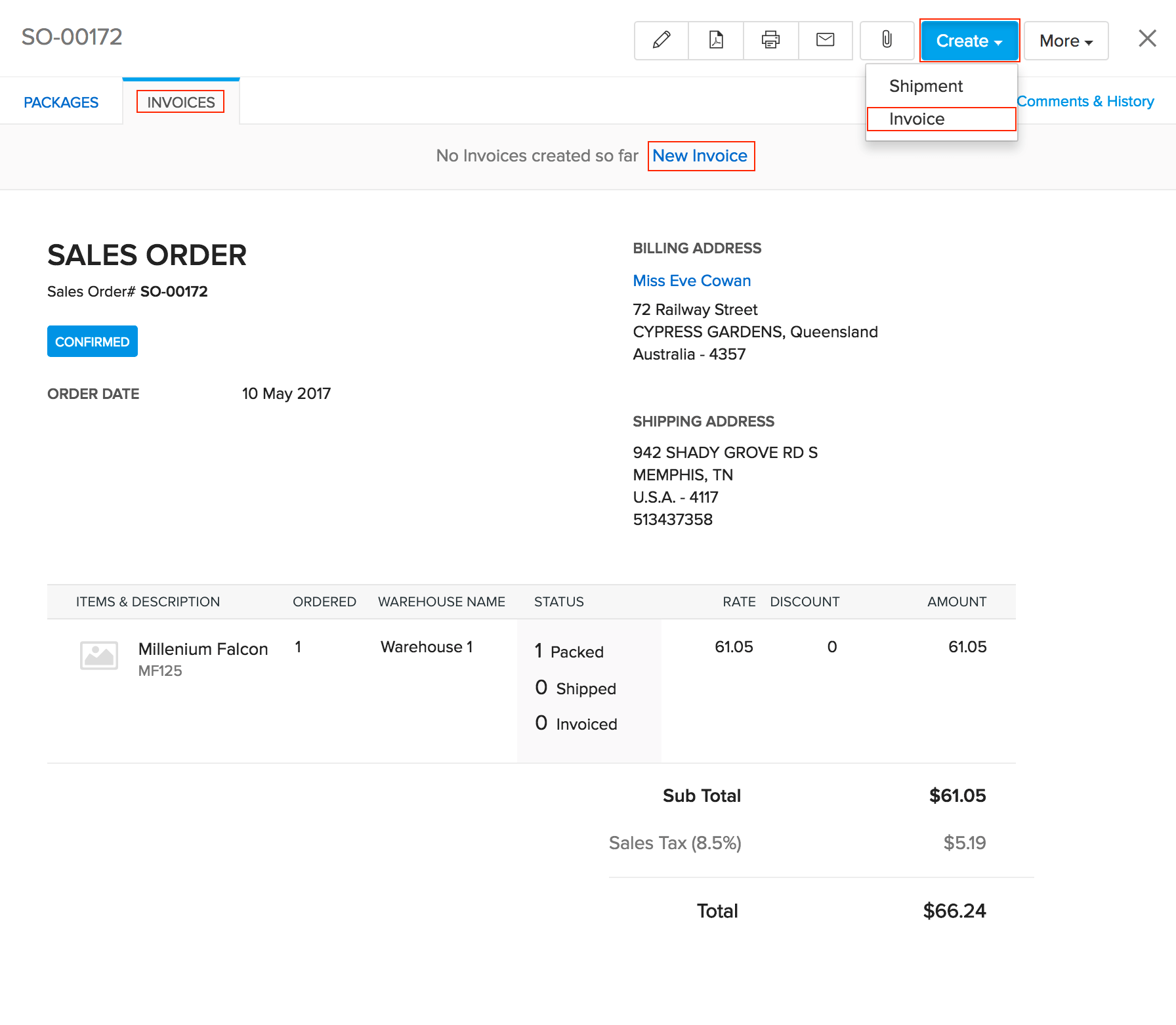Screen dimensions: 1176x1025
Task: Click the paperclip attachment icon
Action: (x=887, y=40)
